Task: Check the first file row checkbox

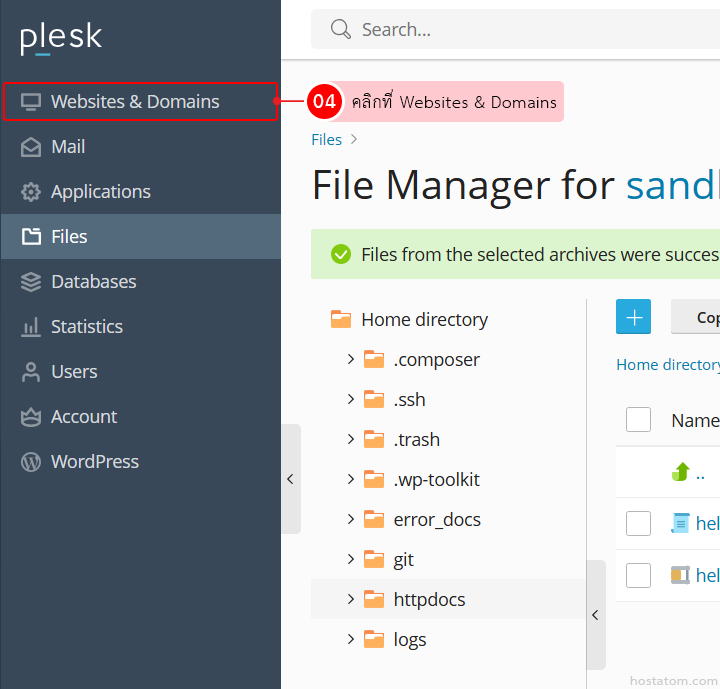Action: [x=638, y=523]
